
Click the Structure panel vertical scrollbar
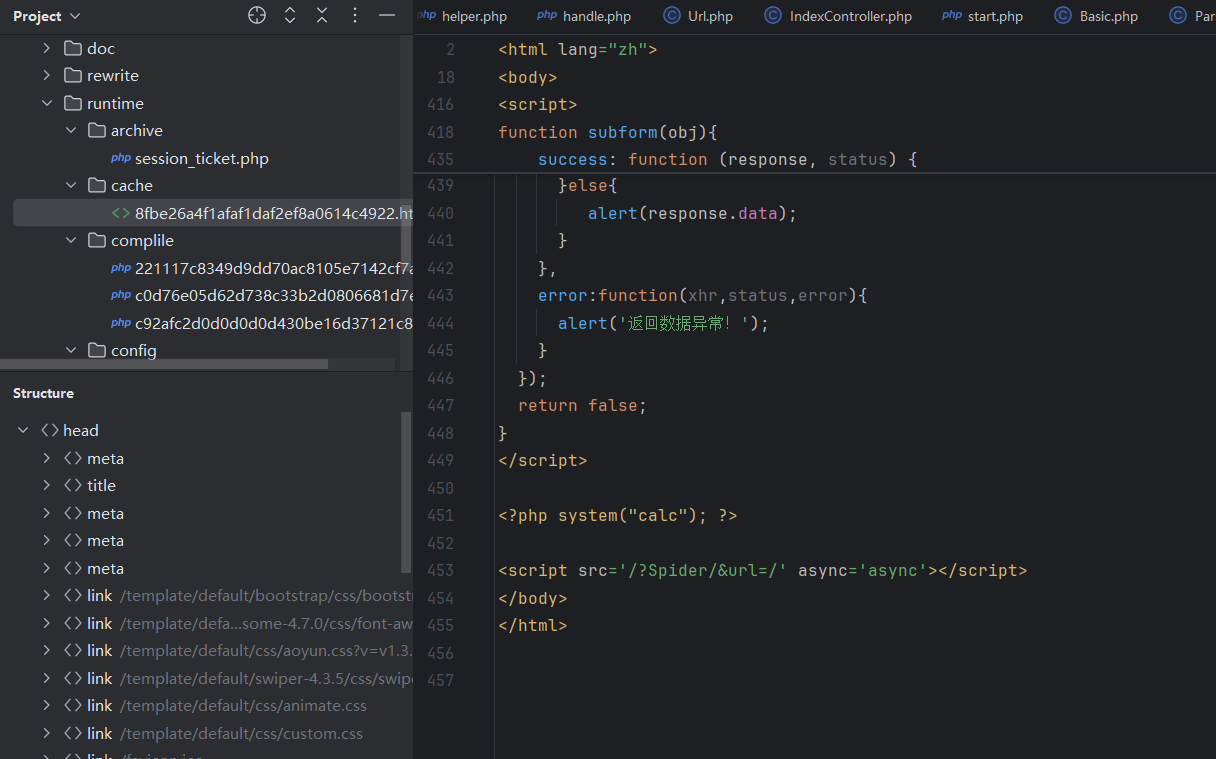coord(406,492)
